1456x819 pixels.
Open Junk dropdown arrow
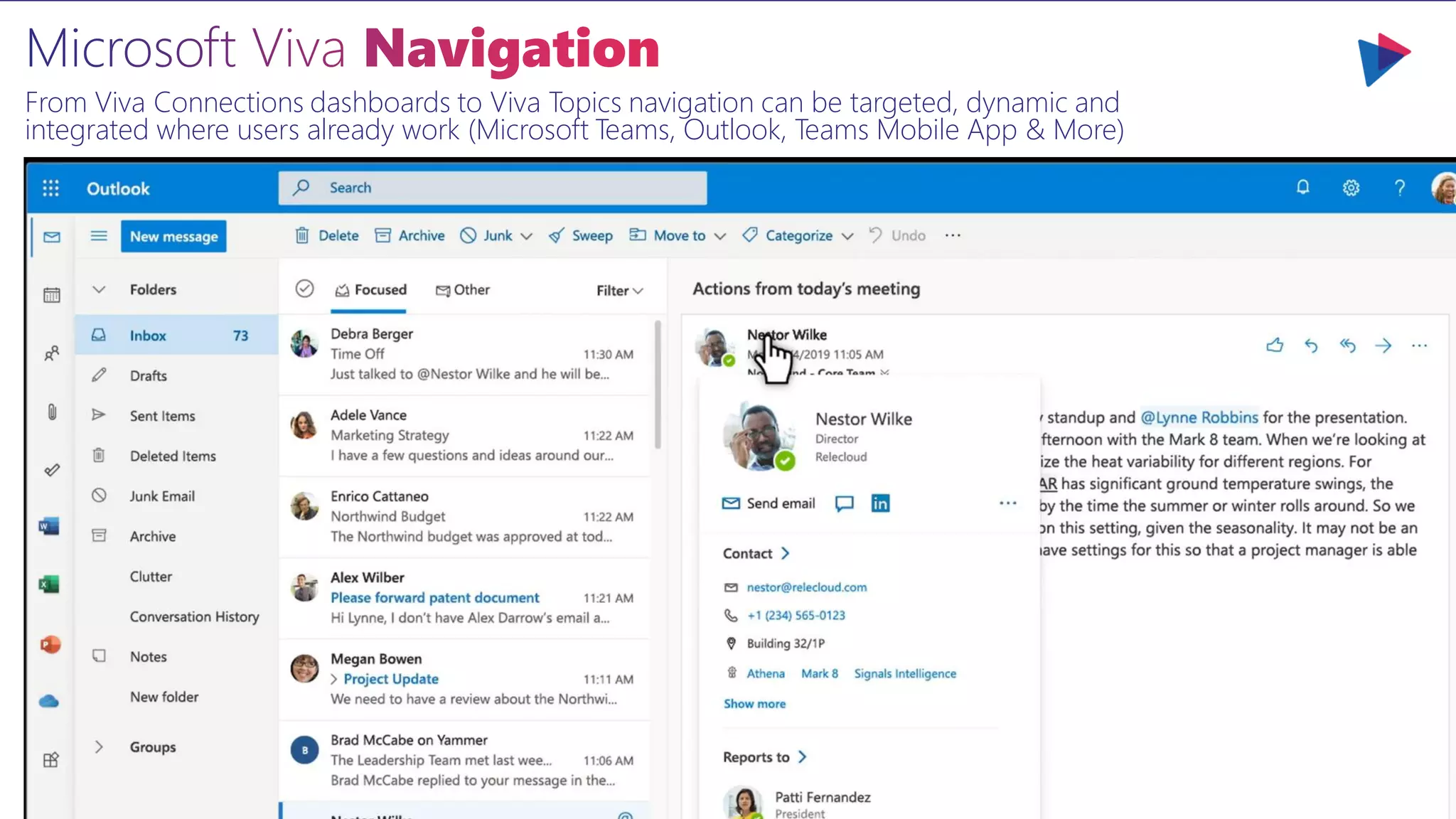click(x=526, y=236)
